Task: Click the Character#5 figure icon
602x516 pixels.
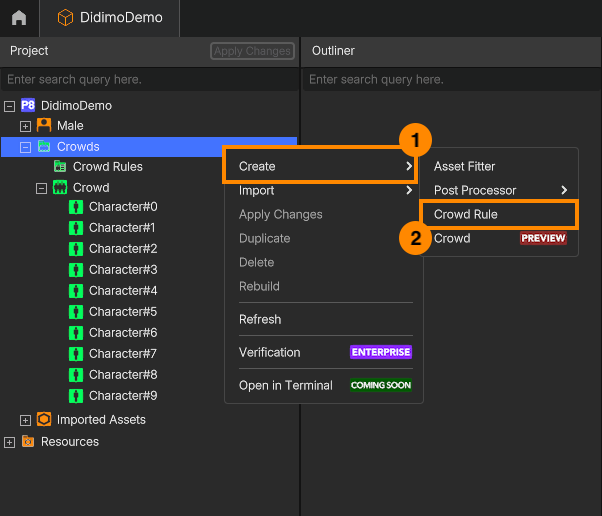Action: click(76, 312)
